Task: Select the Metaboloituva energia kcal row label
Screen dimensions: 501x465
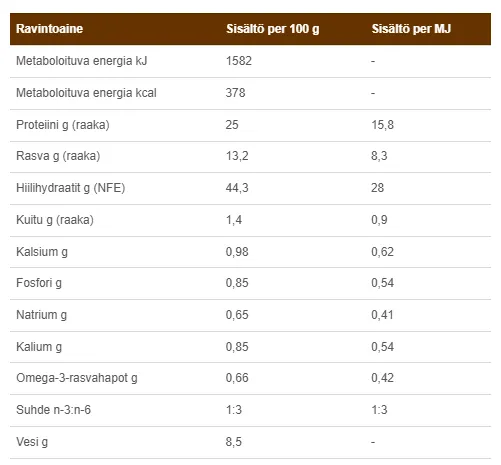Action: (86, 93)
